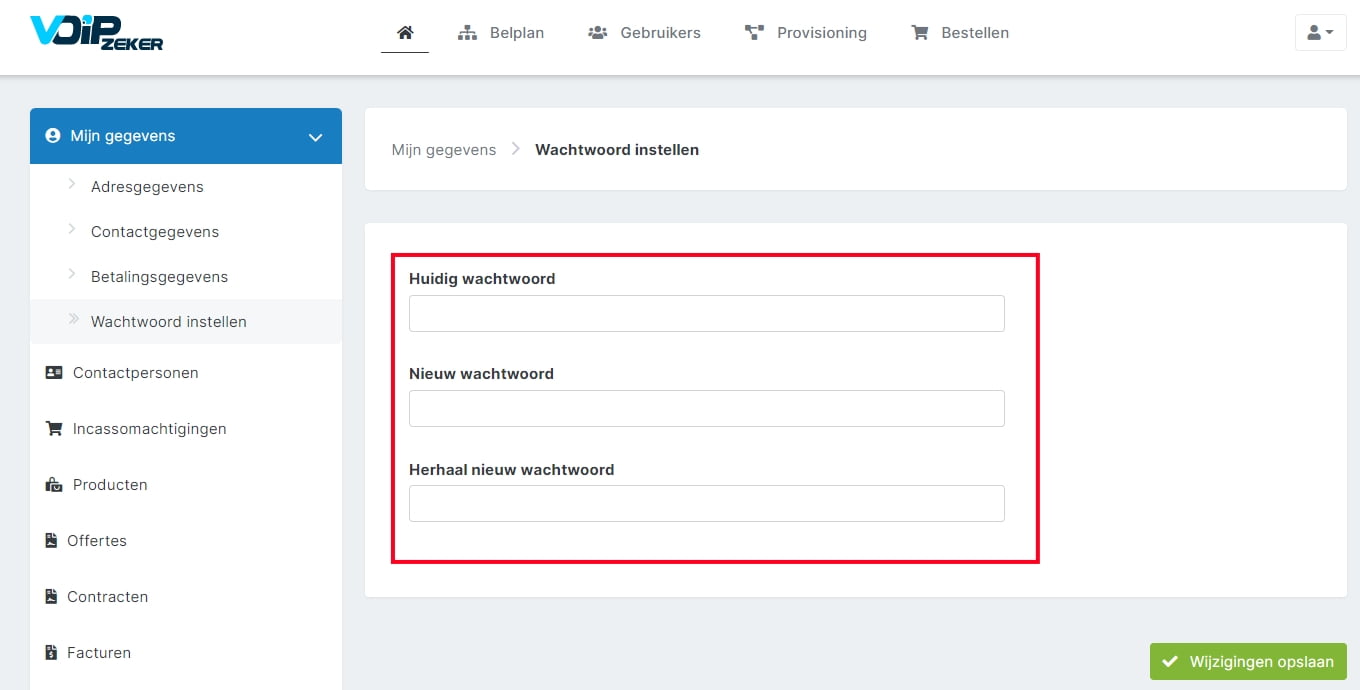Open Contactpersonen
The height and width of the screenshot is (690, 1360).
(135, 373)
